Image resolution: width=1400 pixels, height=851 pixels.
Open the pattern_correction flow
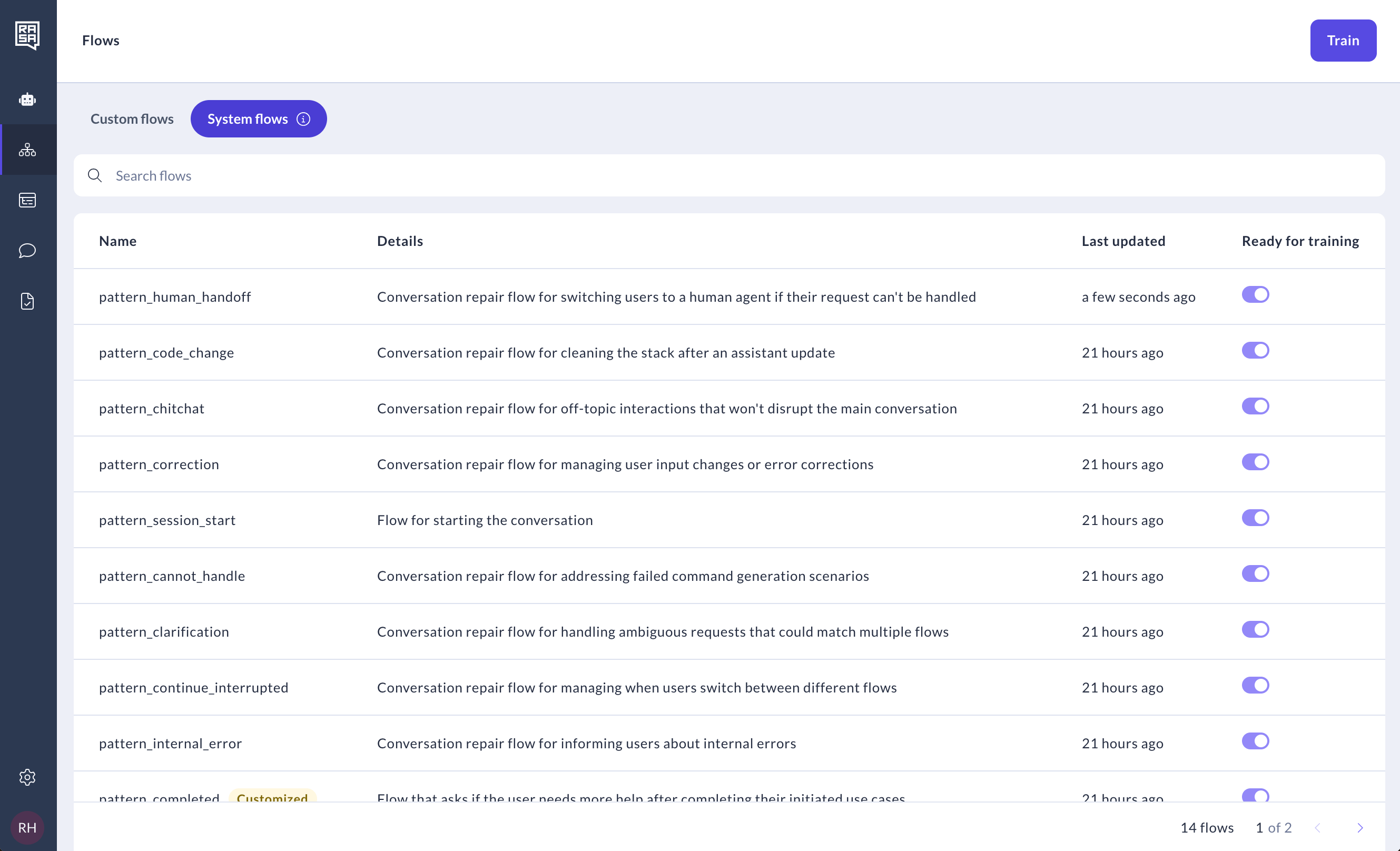[159, 464]
